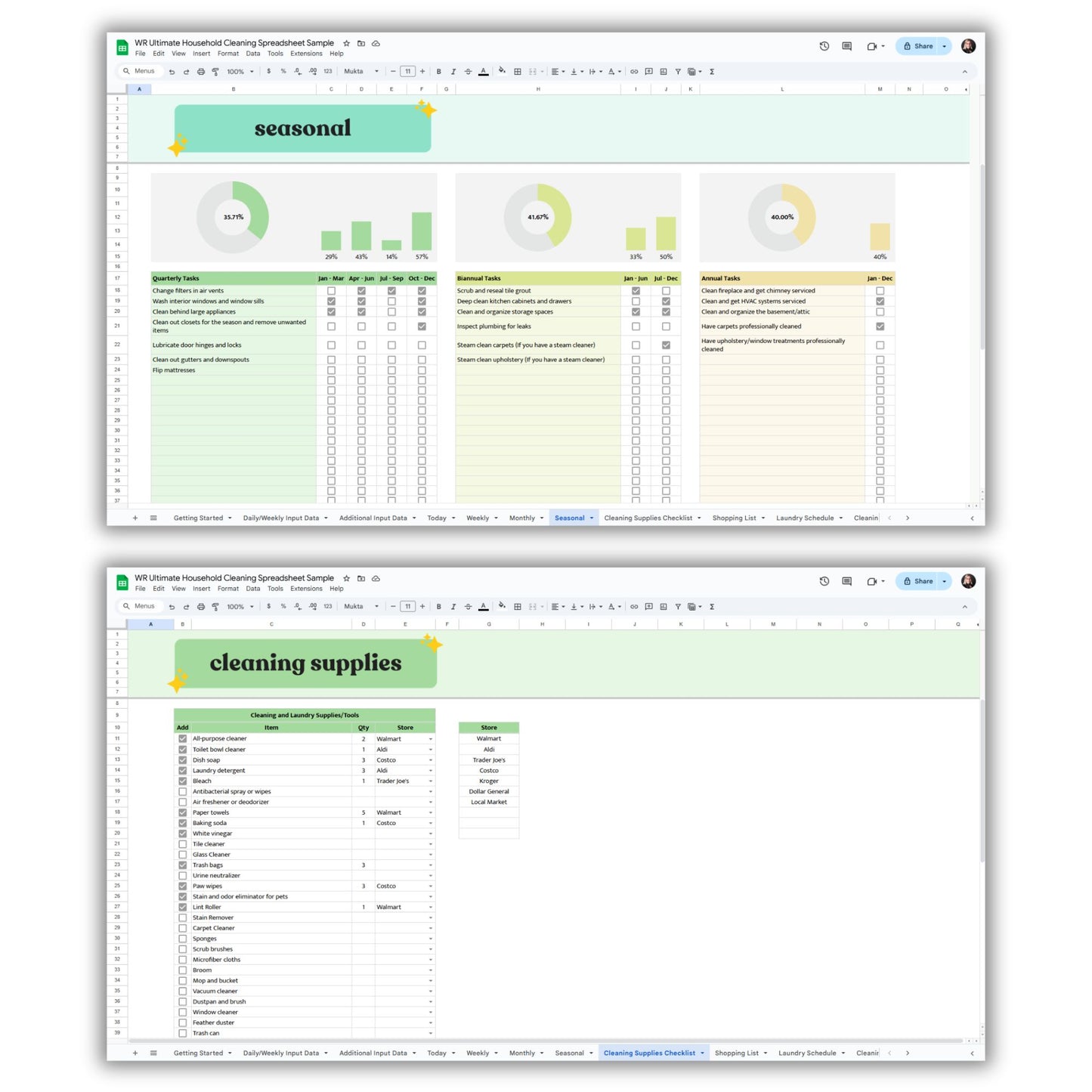The width and height of the screenshot is (1092, 1092).
Task: Click the print icon in the top window toolbar
Action: [201, 72]
